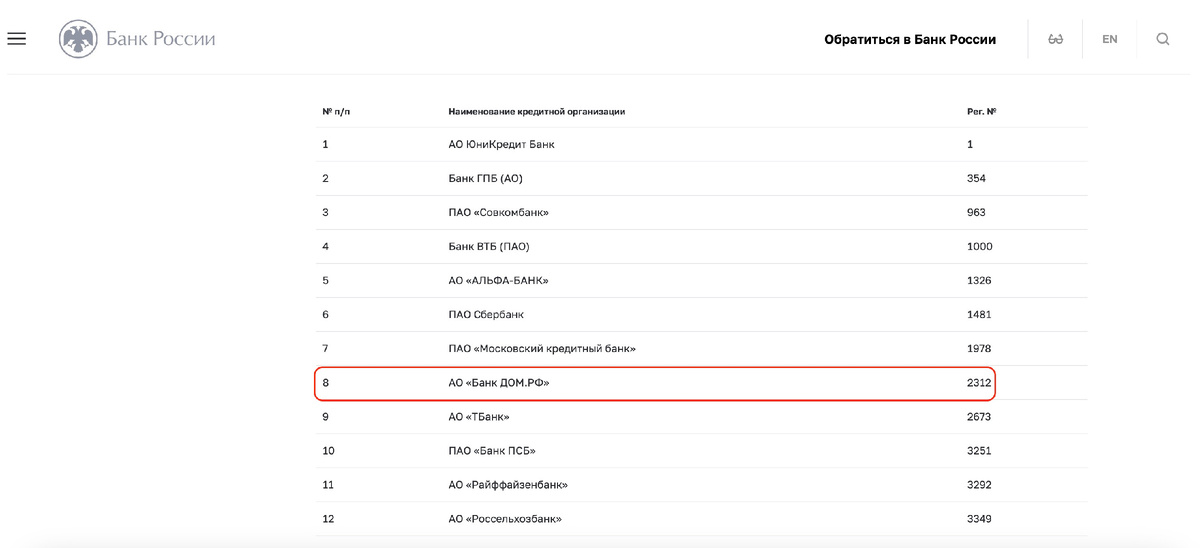Select row number 5 cell

tap(325, 281)
